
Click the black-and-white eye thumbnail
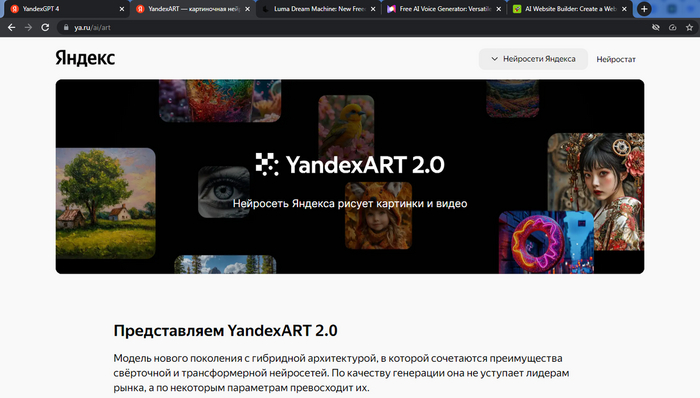[224, 192]
